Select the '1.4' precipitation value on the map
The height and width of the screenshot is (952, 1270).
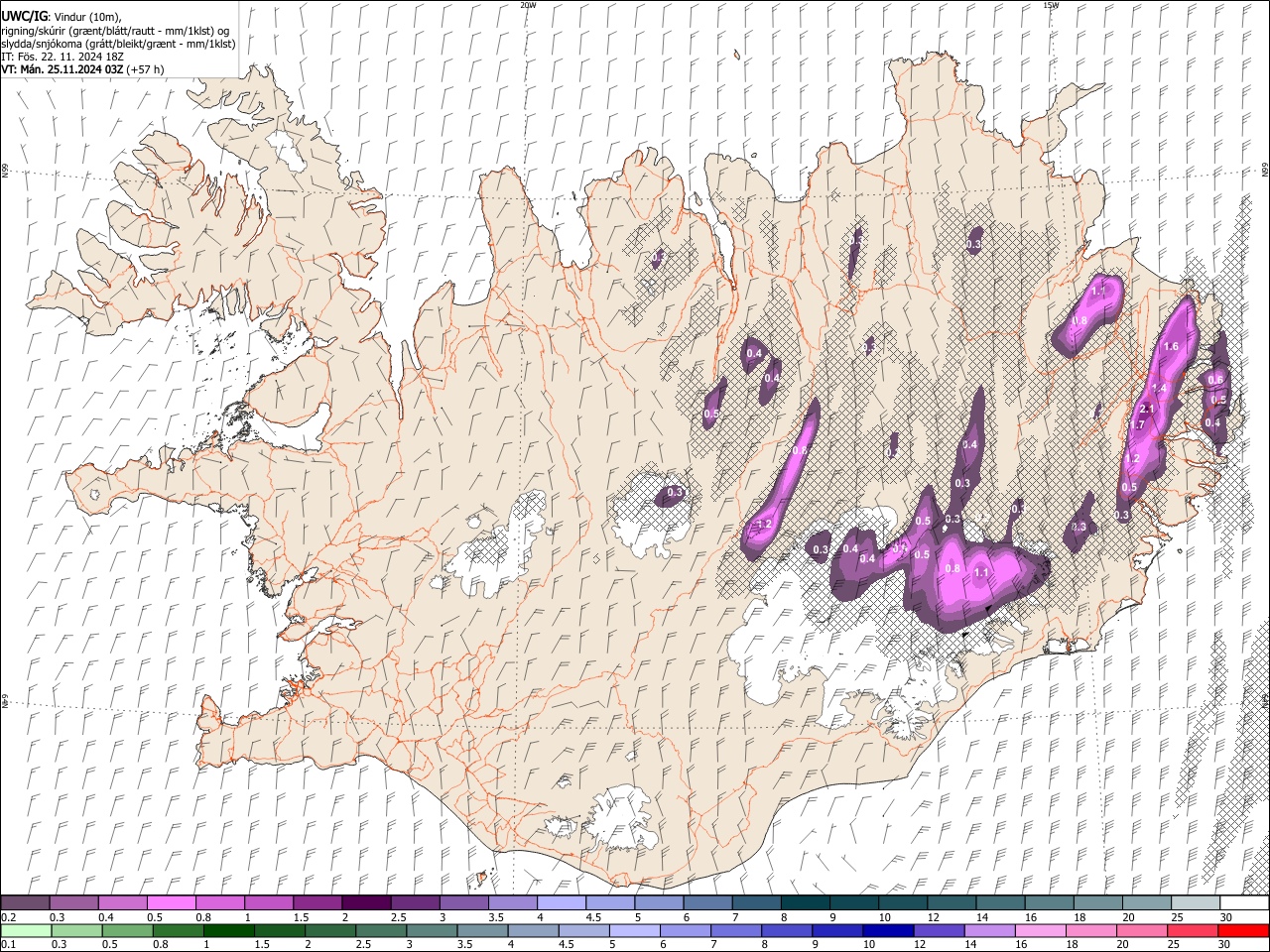click(1160, 389)
